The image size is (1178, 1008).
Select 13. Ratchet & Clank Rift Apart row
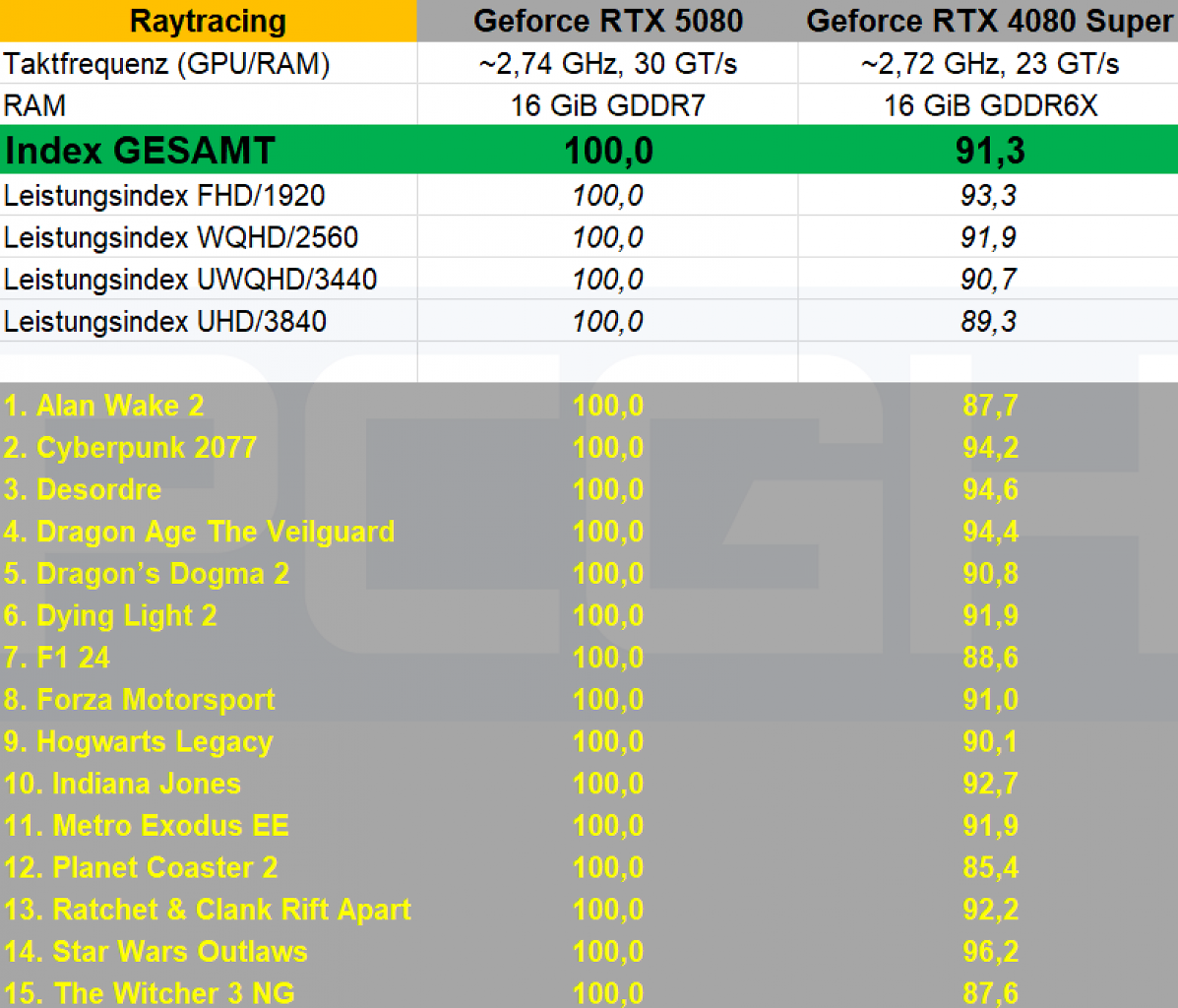coord(589,911)
